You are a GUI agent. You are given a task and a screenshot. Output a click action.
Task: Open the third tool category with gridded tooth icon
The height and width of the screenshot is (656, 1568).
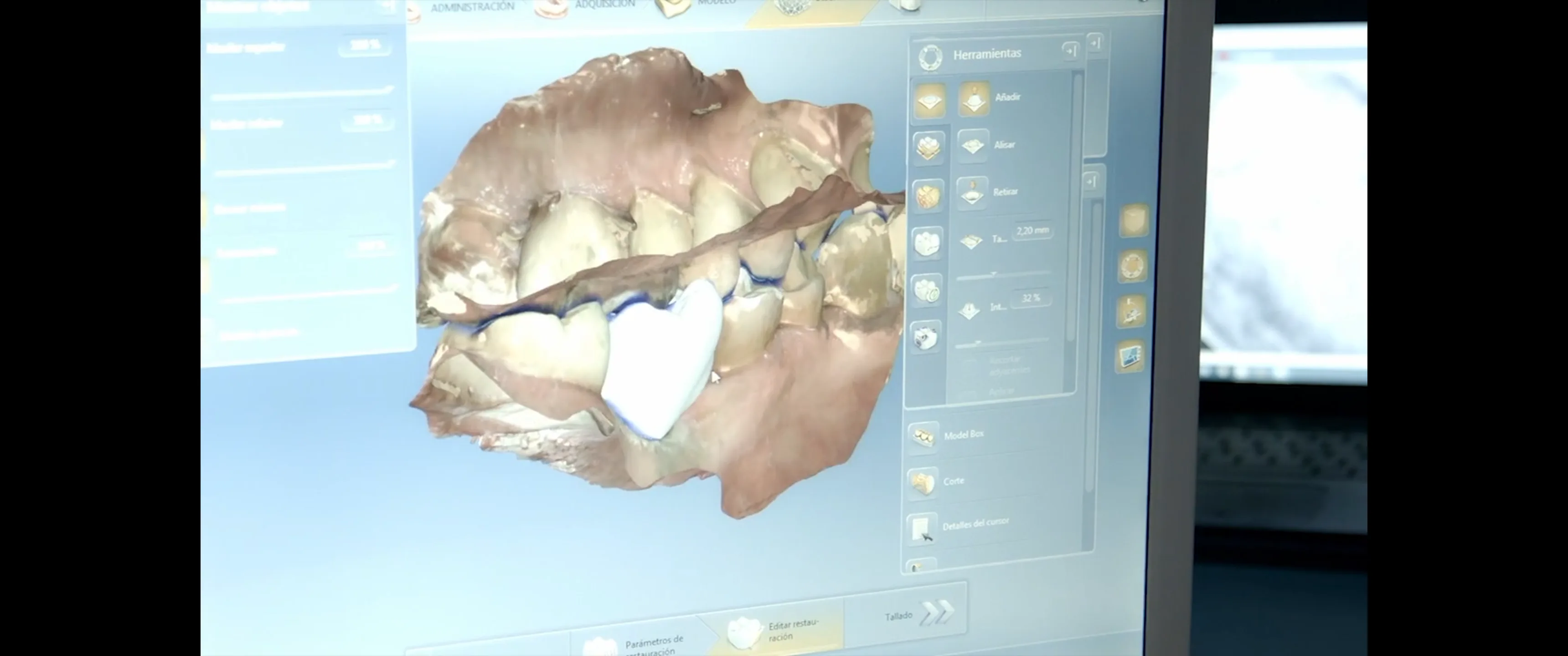pos(928,196)
